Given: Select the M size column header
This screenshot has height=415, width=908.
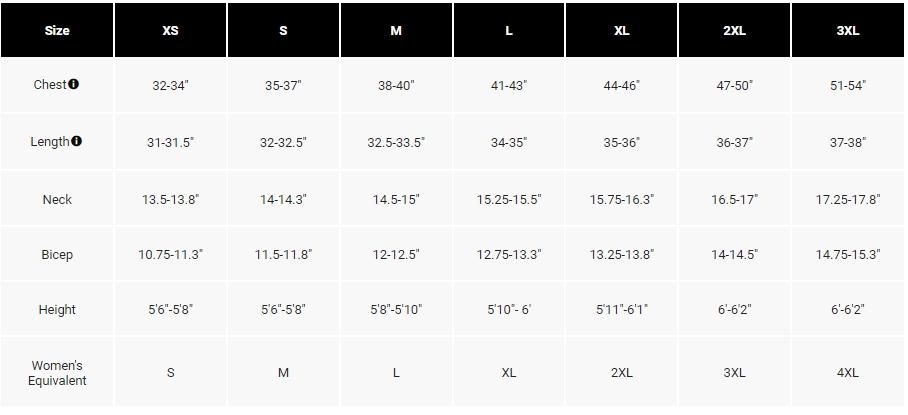Looking at the screenshot, I should point(396,30).
